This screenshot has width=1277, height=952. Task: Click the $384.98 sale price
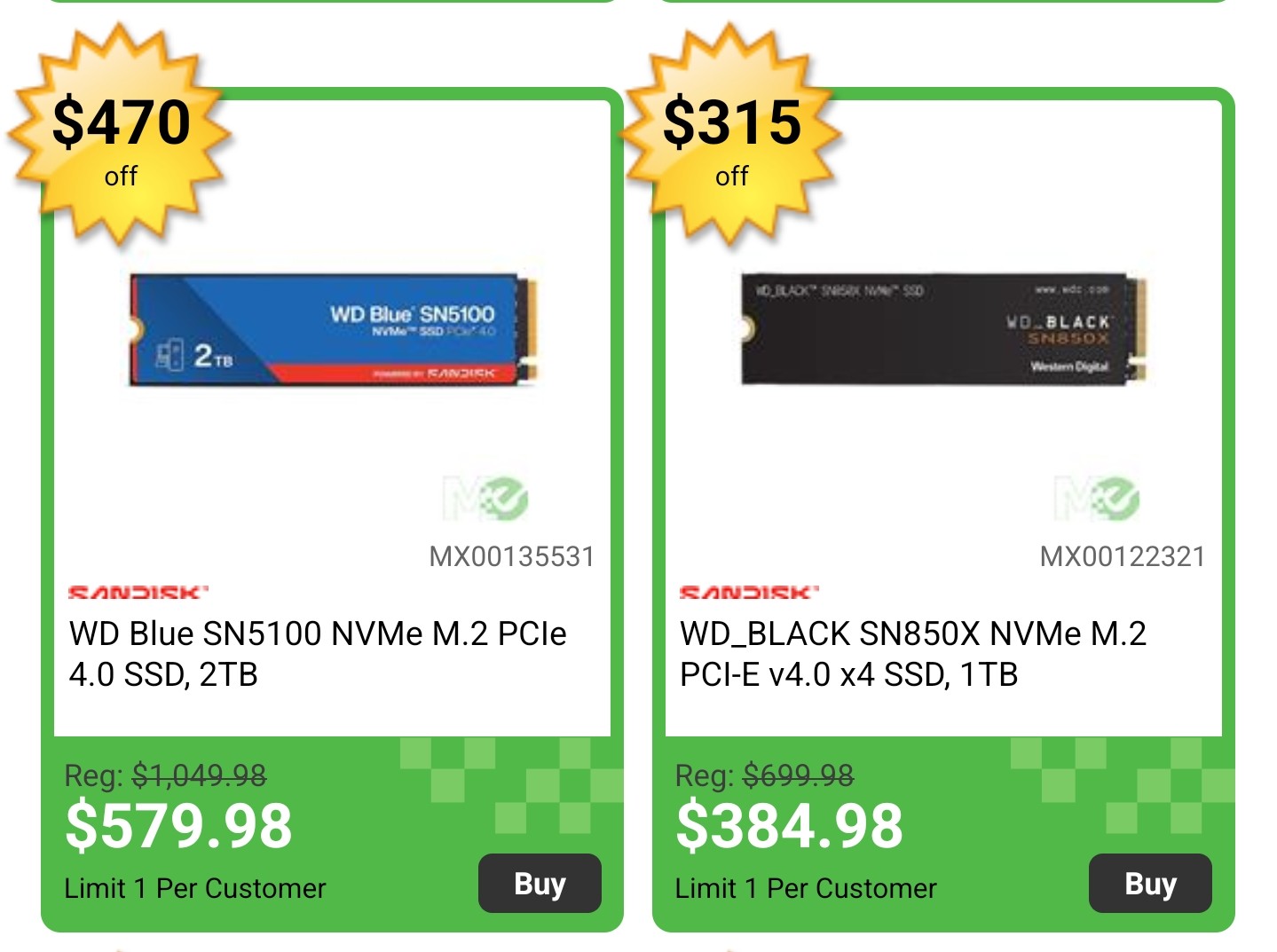point(789,826)
